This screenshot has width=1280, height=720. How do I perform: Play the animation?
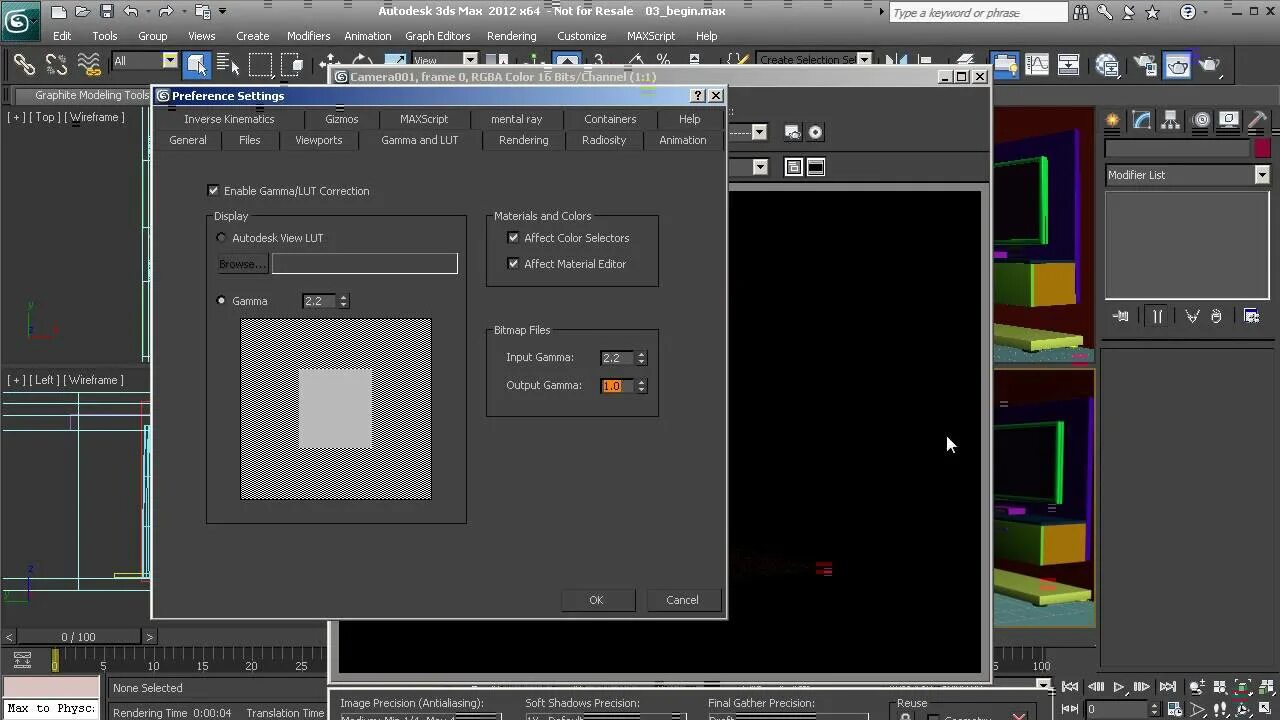click(x=1119, y=687)
